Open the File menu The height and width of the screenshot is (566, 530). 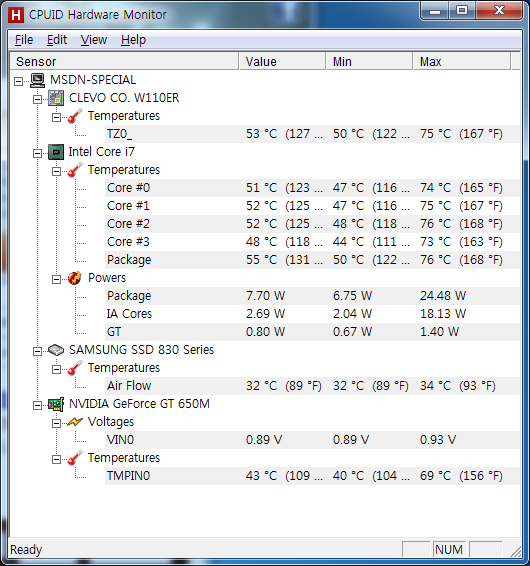point(24,40)
